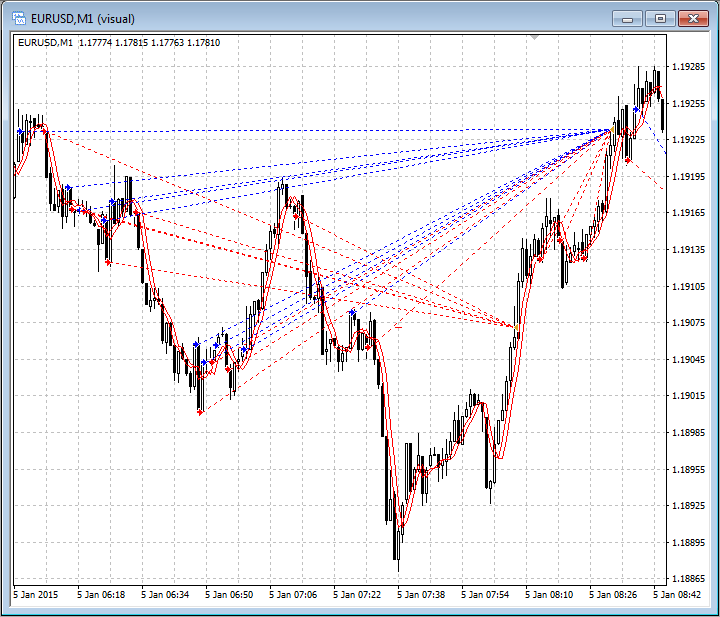Click the gray chart shift triangle marker
Screen dimensions: 720x617
pos(534,38)
